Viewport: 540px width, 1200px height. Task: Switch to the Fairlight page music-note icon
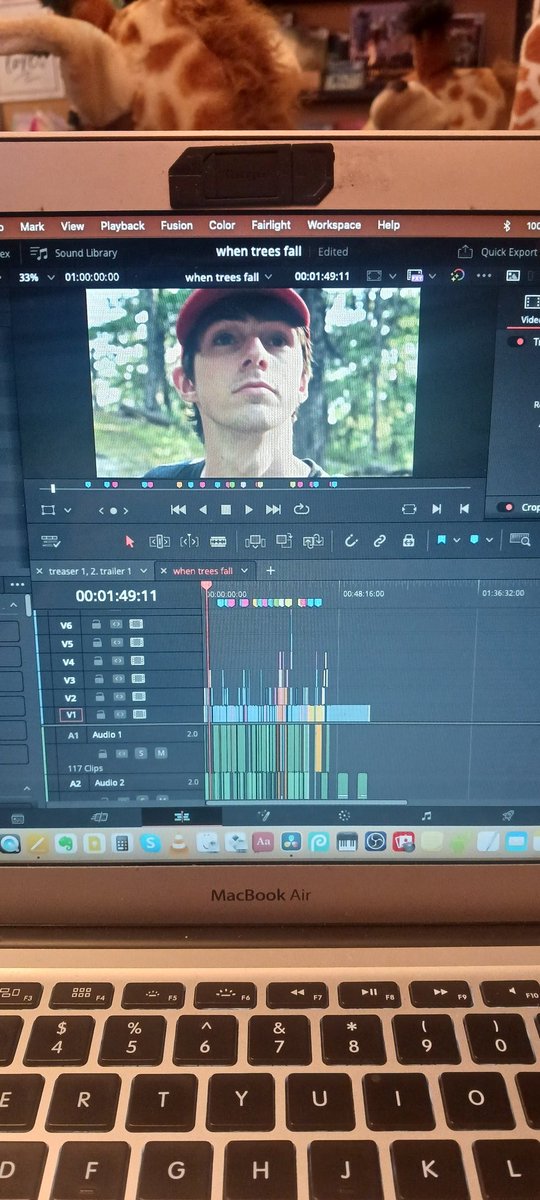tap(427, 816)
